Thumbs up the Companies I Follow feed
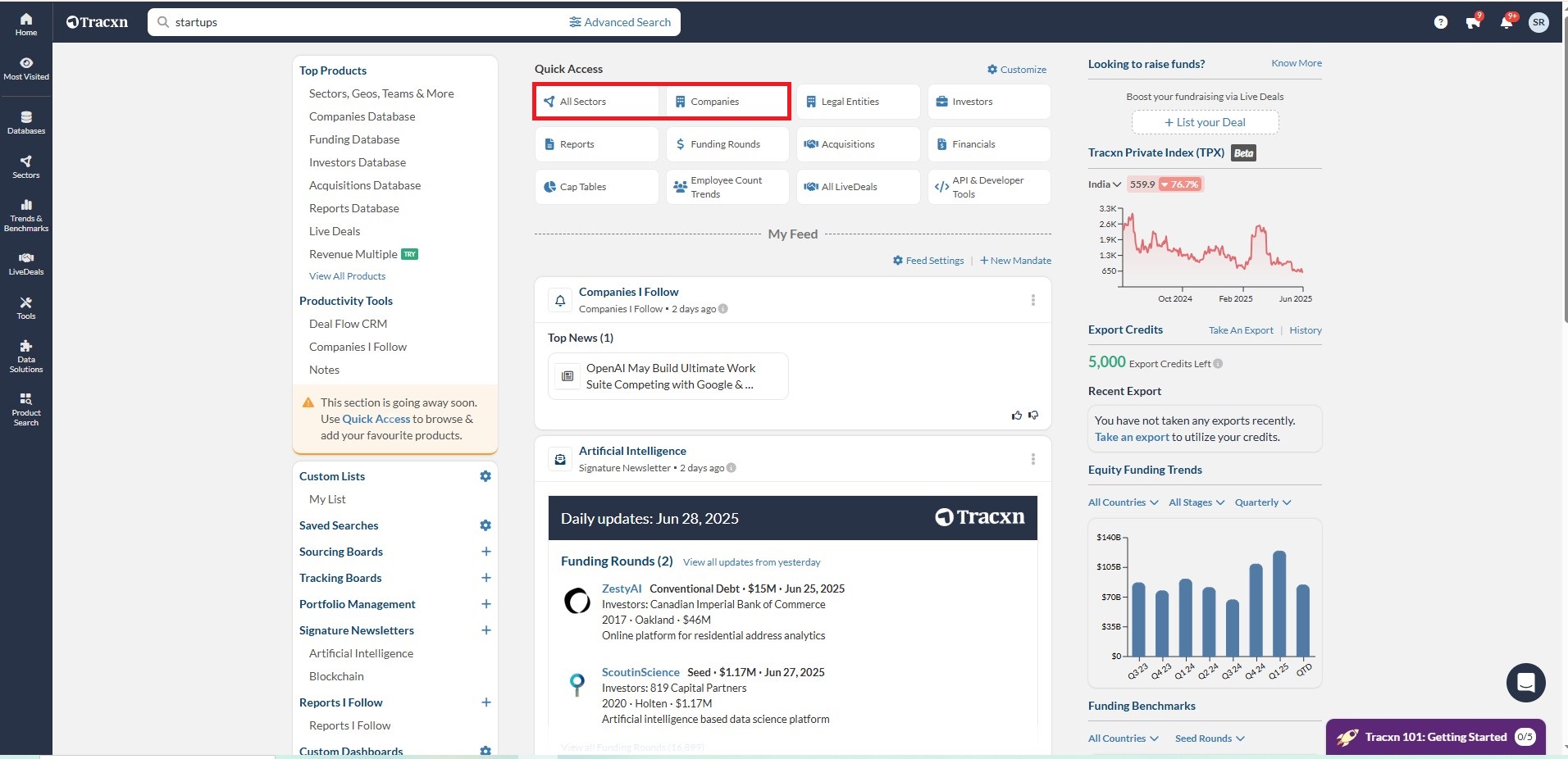Screen dimensions: 1568x759 (1017, 416)
